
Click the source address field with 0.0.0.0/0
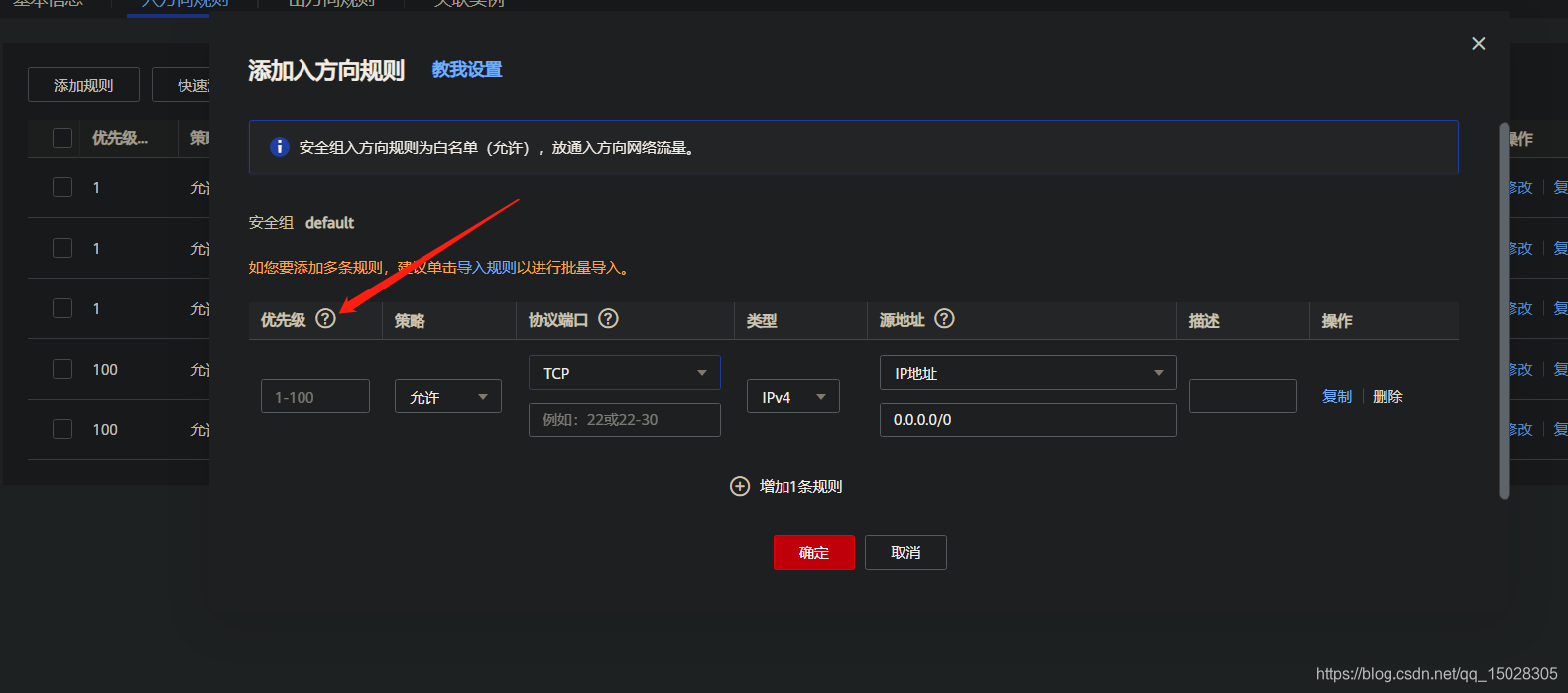click(x=1028, y=420)
